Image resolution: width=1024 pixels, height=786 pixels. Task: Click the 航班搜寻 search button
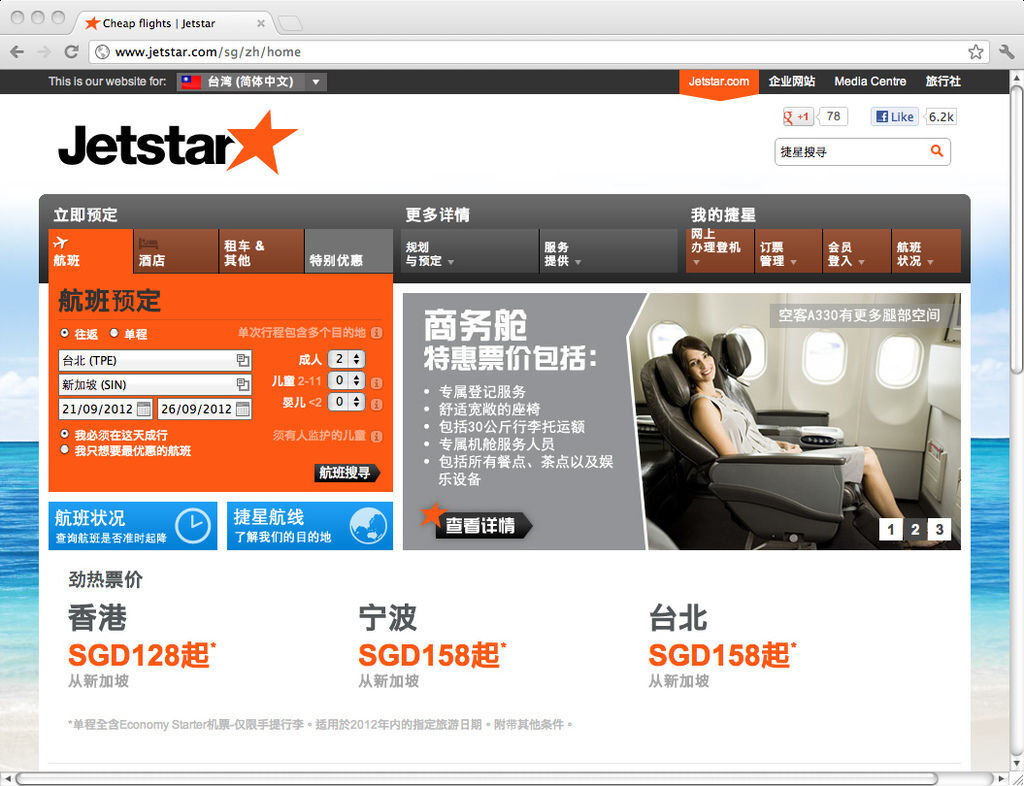347,473
